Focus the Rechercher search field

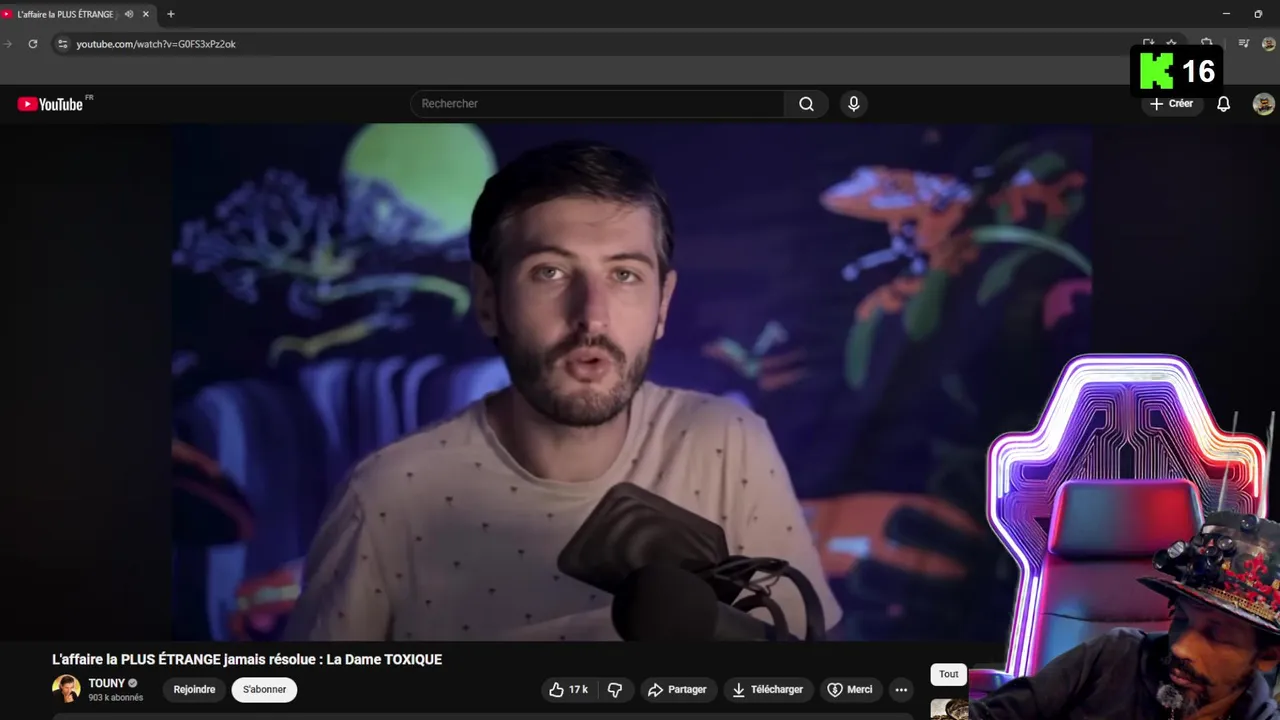tap(598, 104)
